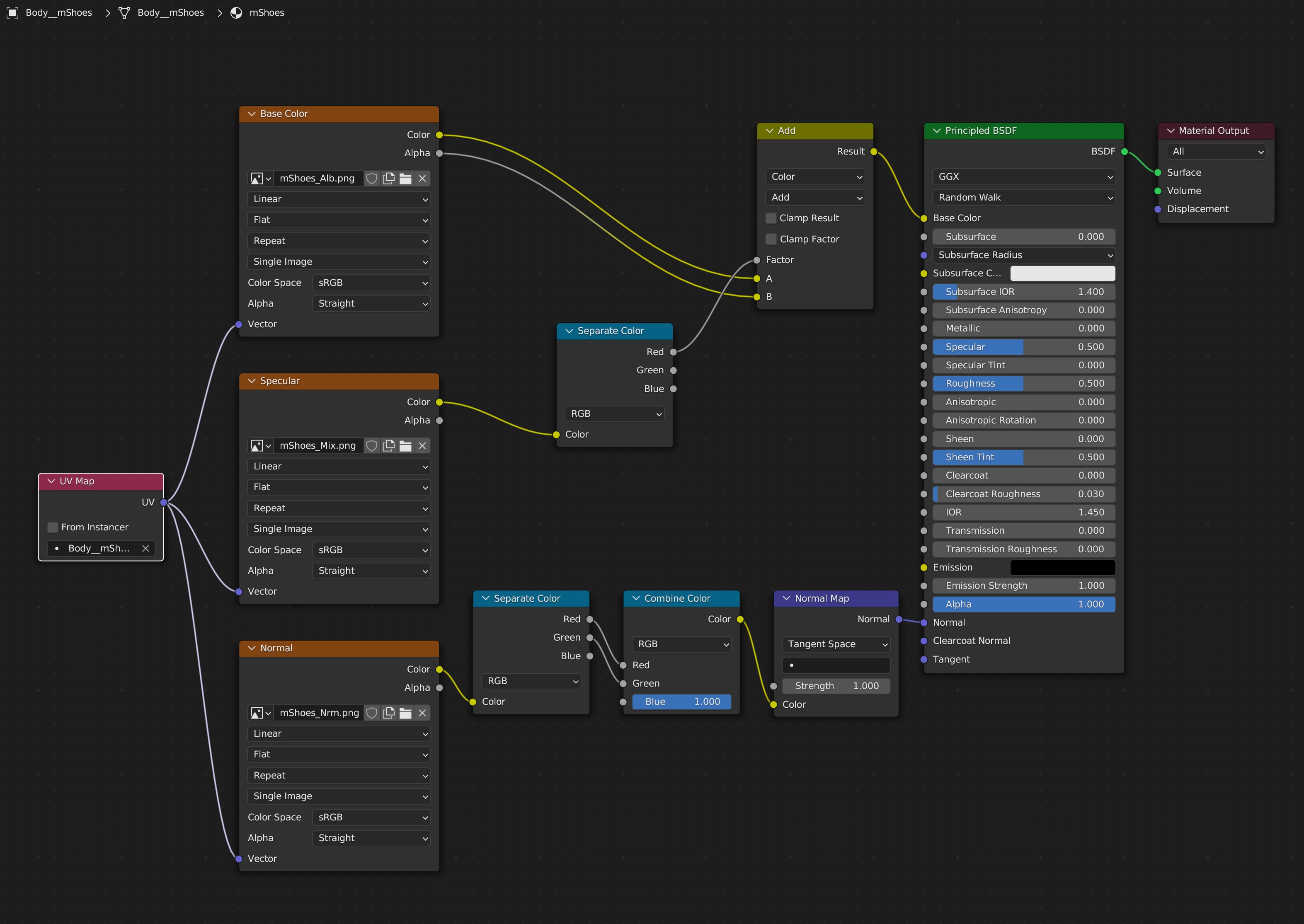
Task: Collapse the Principled BSDF node
Action: tap(937, 131)
